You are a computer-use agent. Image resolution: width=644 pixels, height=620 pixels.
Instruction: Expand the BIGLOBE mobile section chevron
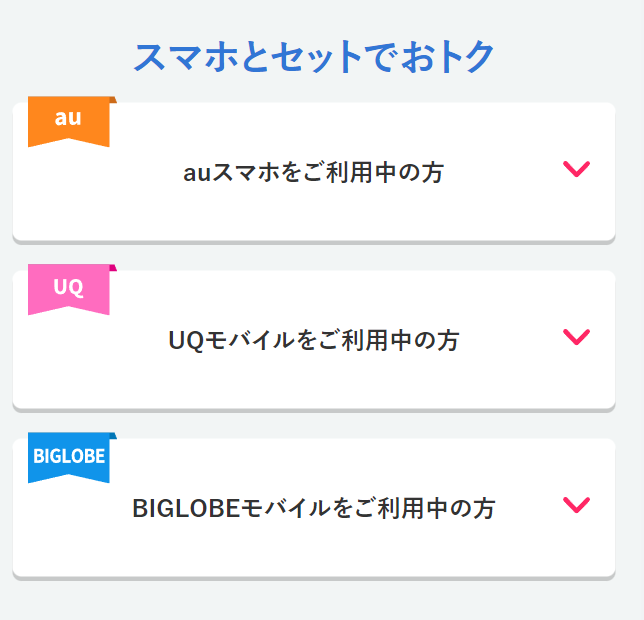click(x=576, y=505)
